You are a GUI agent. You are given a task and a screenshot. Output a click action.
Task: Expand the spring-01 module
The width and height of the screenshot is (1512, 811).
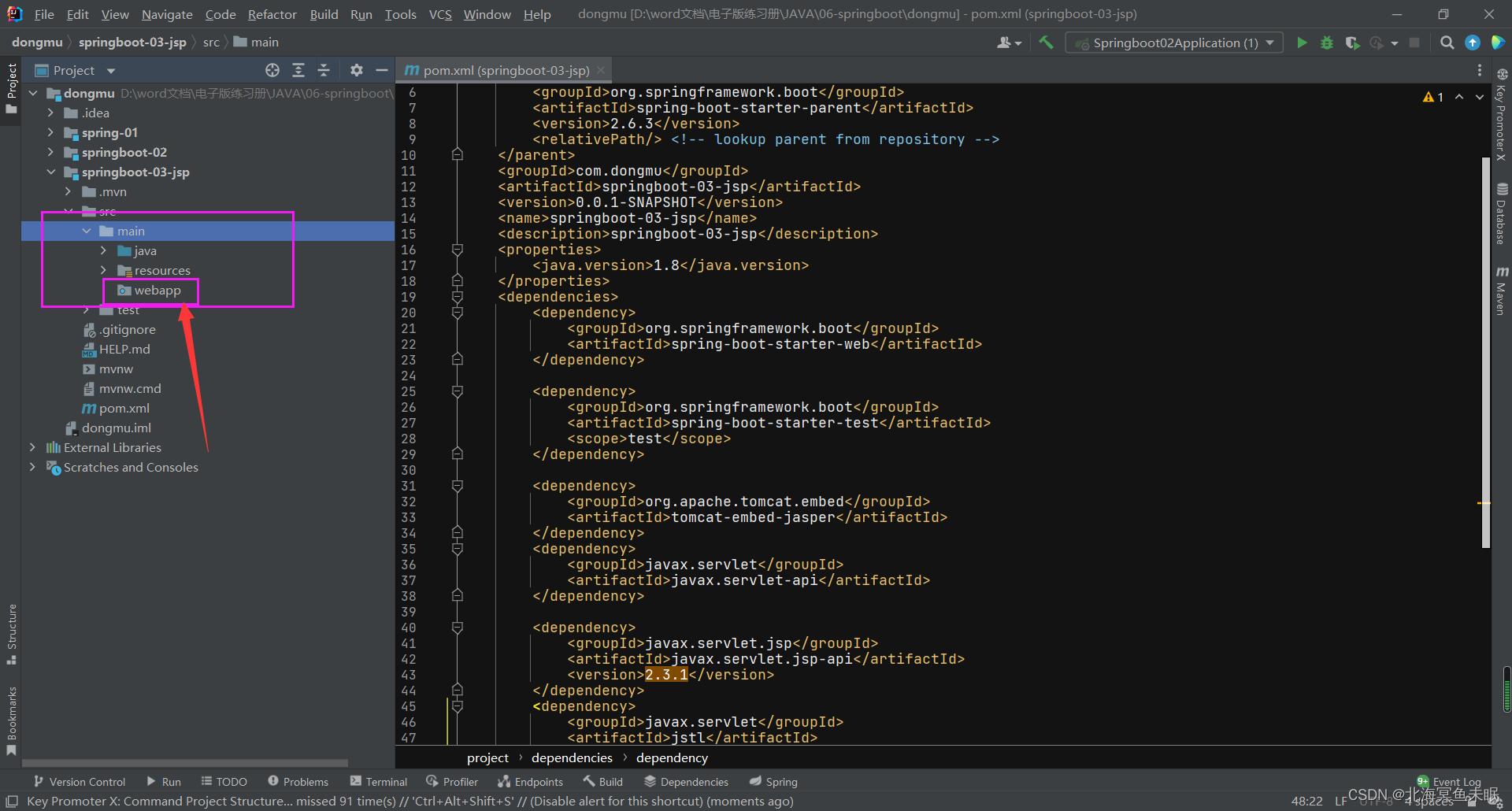[x=50, y=132]
